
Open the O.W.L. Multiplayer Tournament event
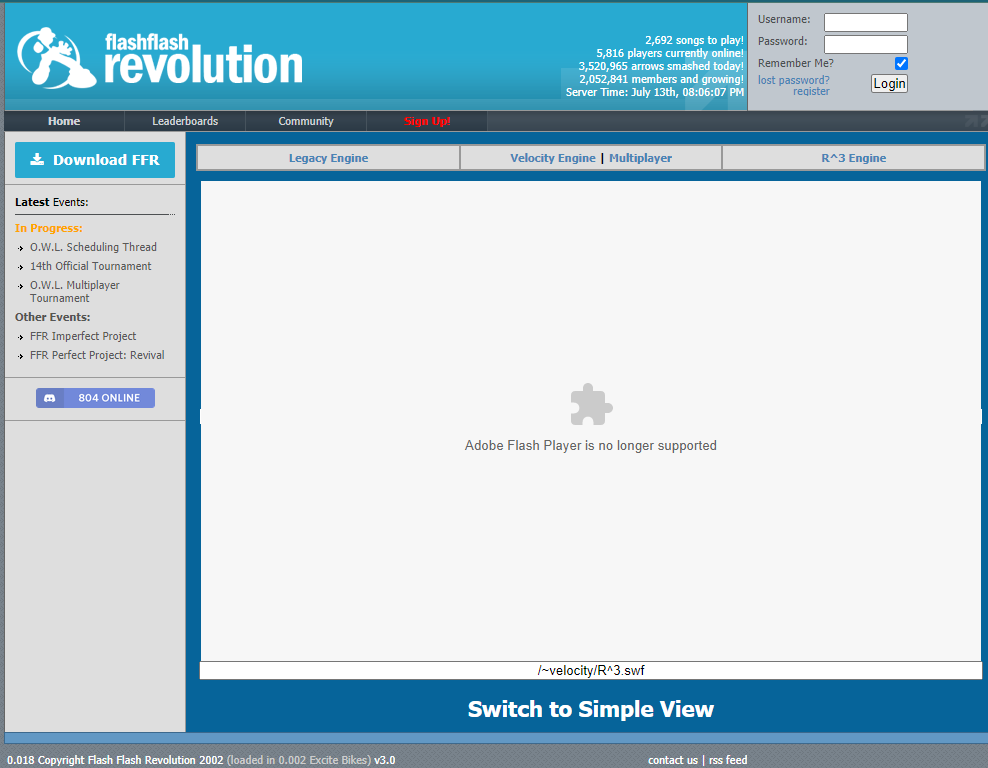click(74, 292)
